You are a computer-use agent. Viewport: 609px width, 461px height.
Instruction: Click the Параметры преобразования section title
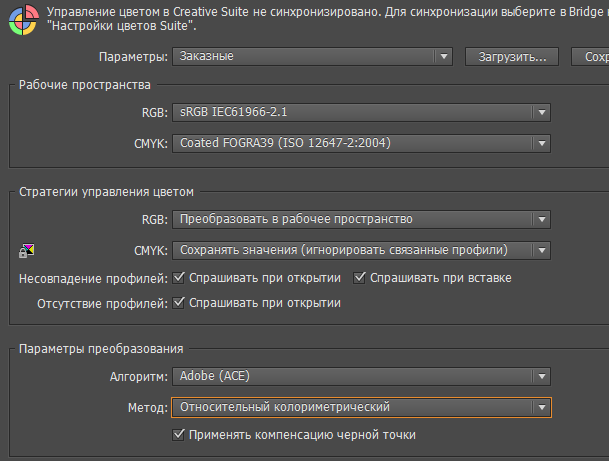point(101,349)
